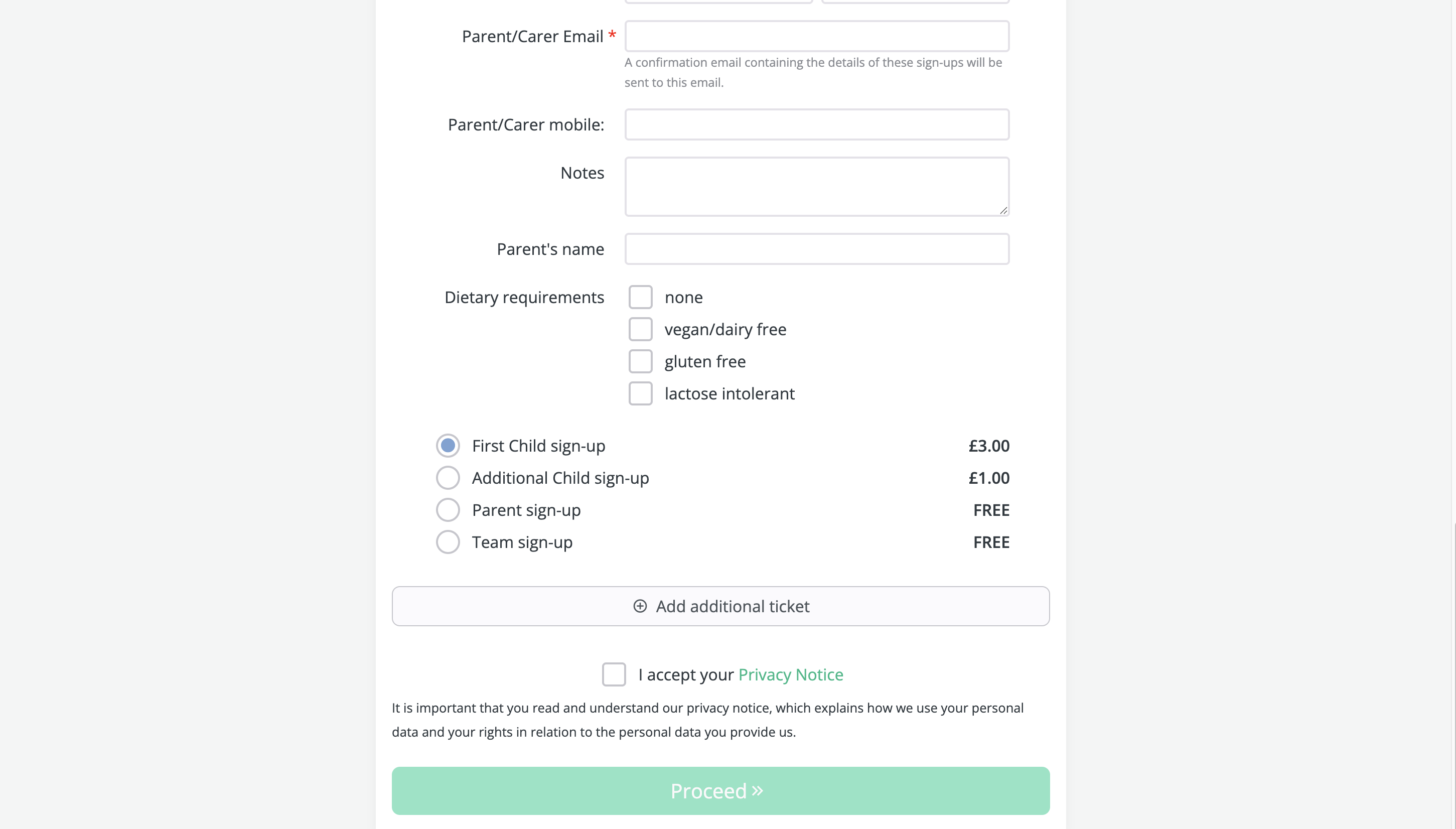Grab the Notes field resize handle

1003,210
